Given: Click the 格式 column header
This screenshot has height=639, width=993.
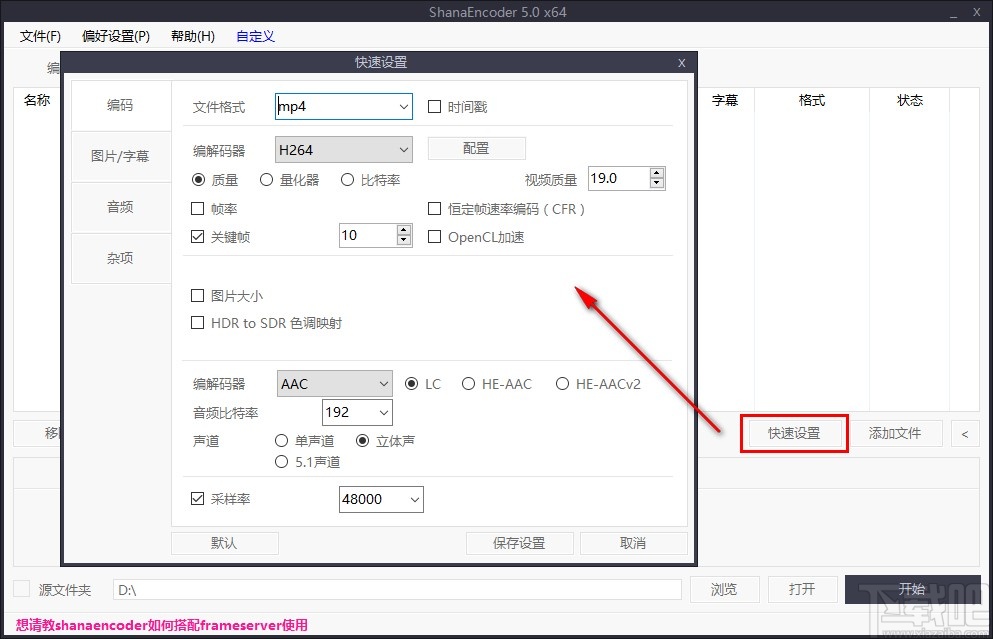Looking at the screenshot, I should [x=812, y=100].
